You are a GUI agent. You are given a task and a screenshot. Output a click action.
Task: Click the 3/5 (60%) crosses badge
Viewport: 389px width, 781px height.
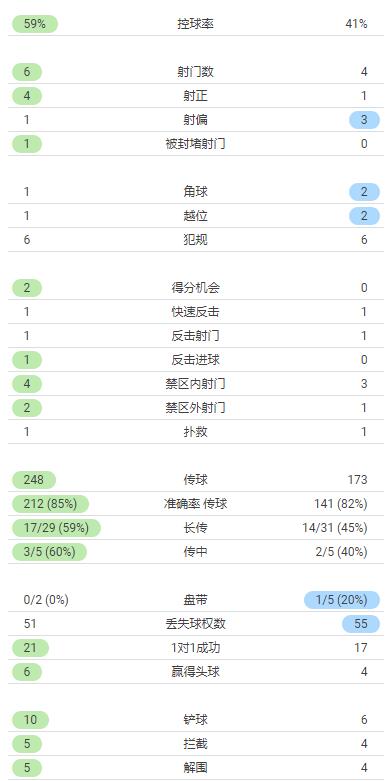49,551
